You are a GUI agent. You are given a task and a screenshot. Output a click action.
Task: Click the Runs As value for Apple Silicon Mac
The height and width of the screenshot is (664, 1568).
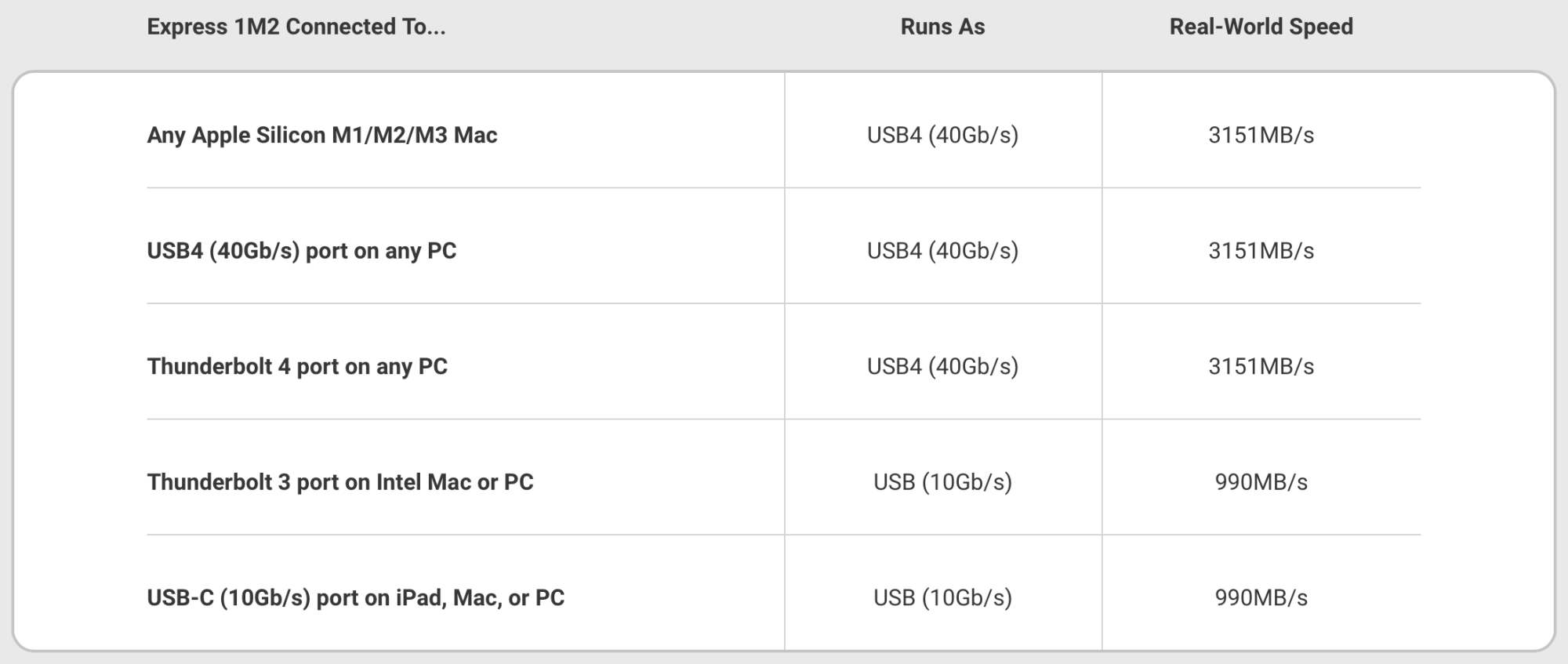[x=942, y=135]
